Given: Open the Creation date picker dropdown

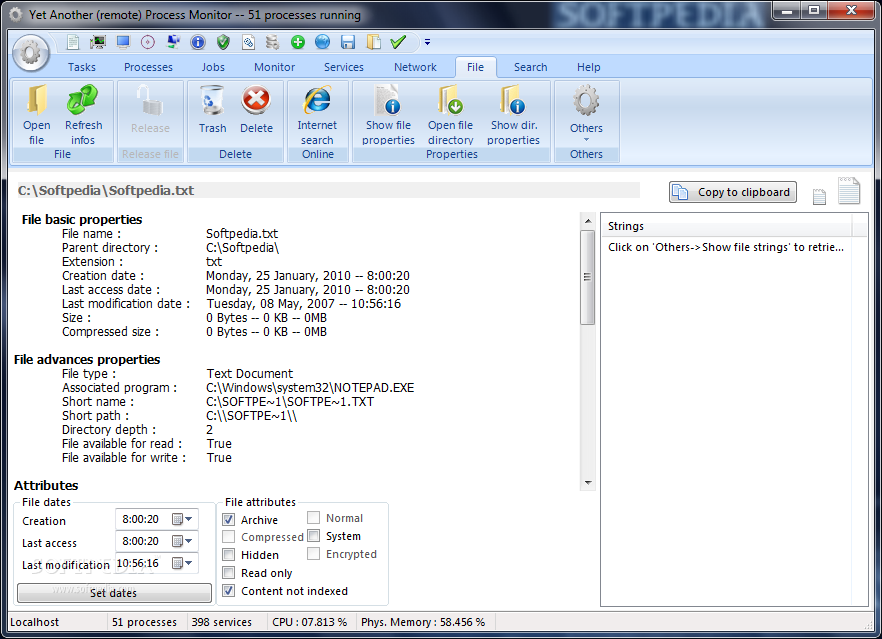Looking at the screenshot, I should click(x=183, y=519).
